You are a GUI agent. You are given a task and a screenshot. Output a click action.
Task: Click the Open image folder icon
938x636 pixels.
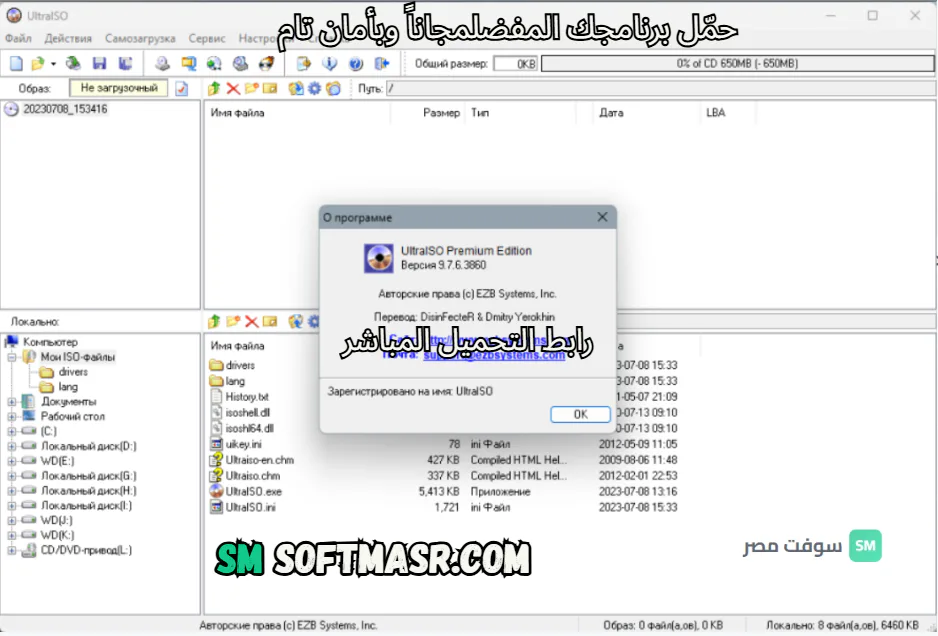tap(38, 63)
